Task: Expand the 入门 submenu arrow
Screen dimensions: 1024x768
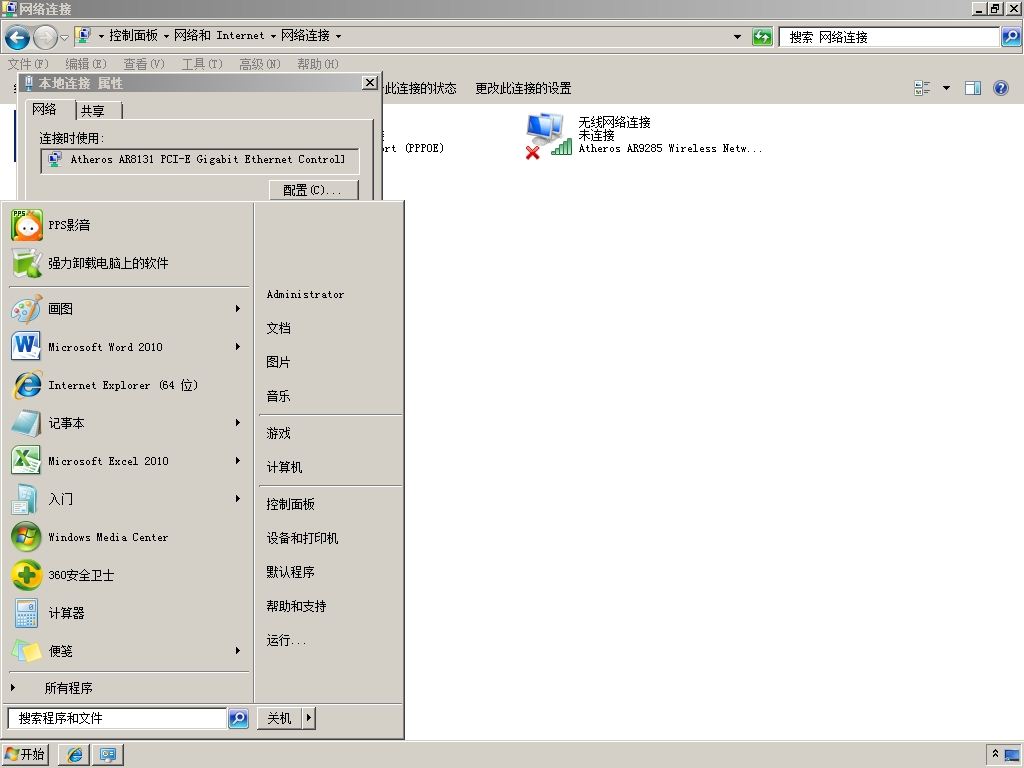Action: (x=238, y=498)
